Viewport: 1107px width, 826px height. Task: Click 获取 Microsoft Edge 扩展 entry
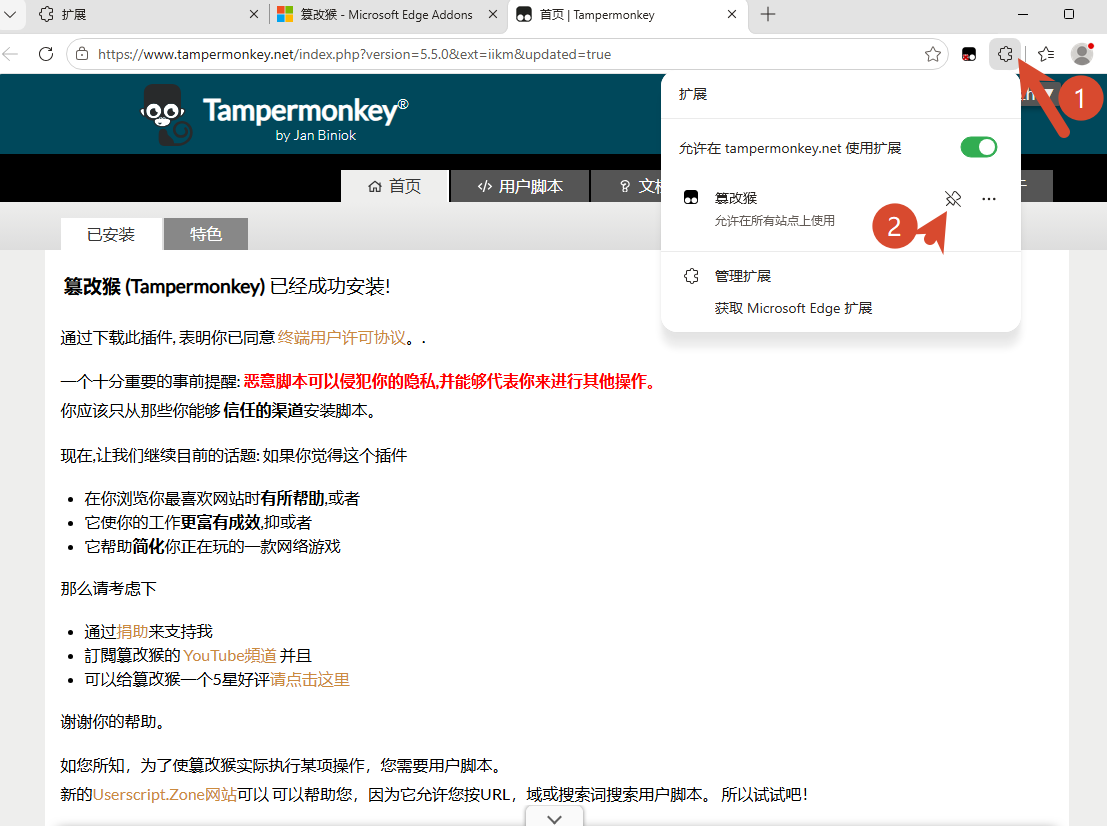(x=793, y=309)
